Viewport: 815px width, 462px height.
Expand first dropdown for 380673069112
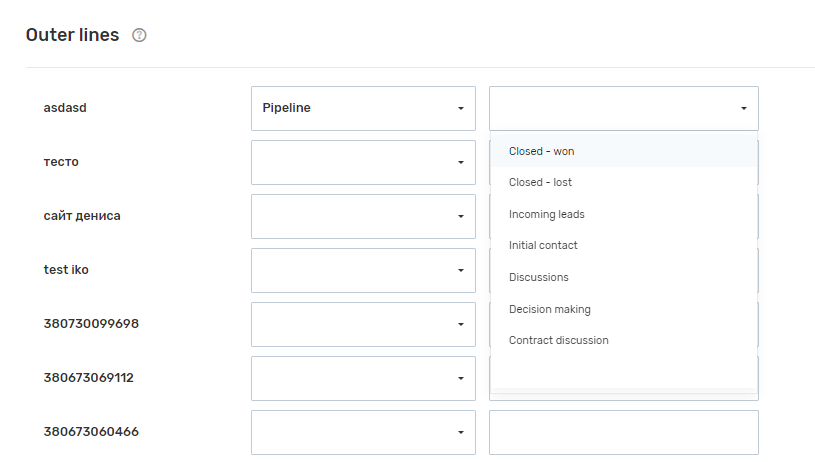(363, 378)
